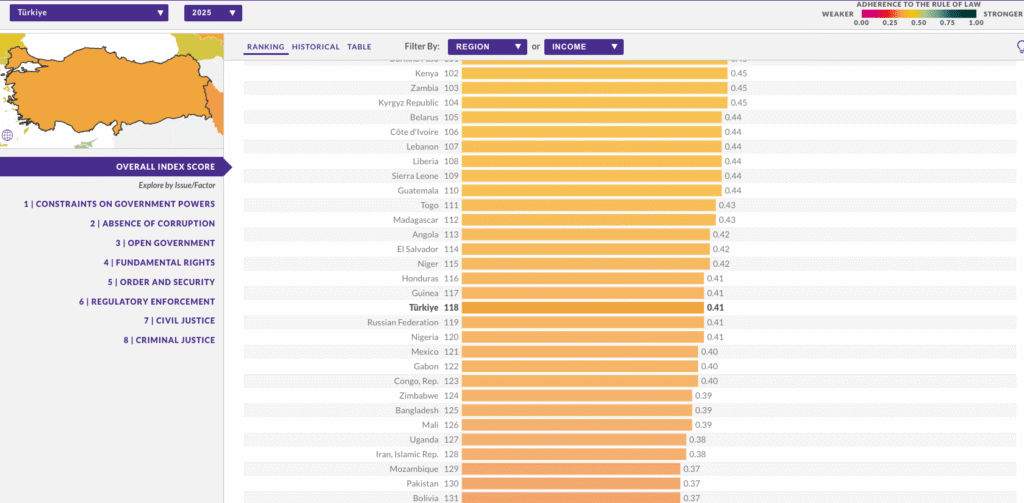This screenshot has width=1024, height=503.
Task: Go to Open Government factor
Action: point(165,243)
